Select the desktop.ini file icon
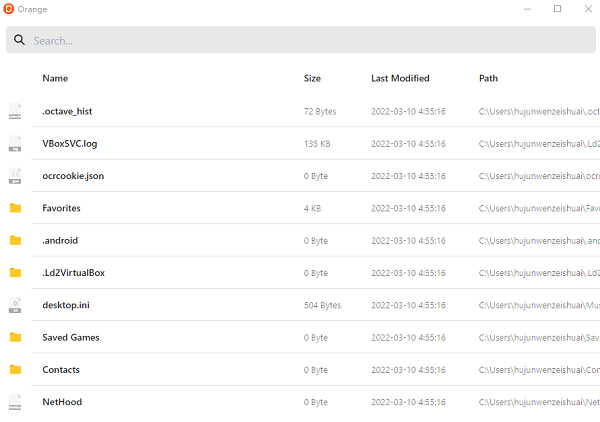600x422 pixels. 15,305
